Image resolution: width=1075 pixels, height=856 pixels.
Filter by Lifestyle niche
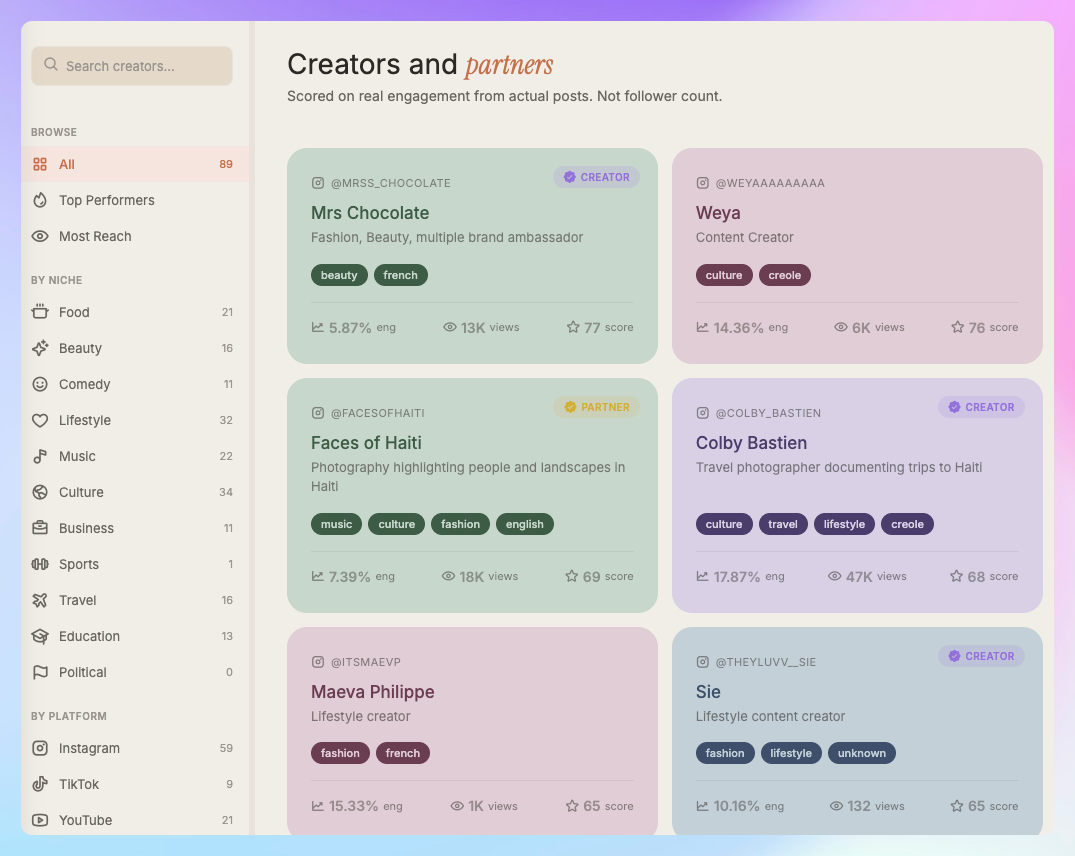click(x=135, y=420)
